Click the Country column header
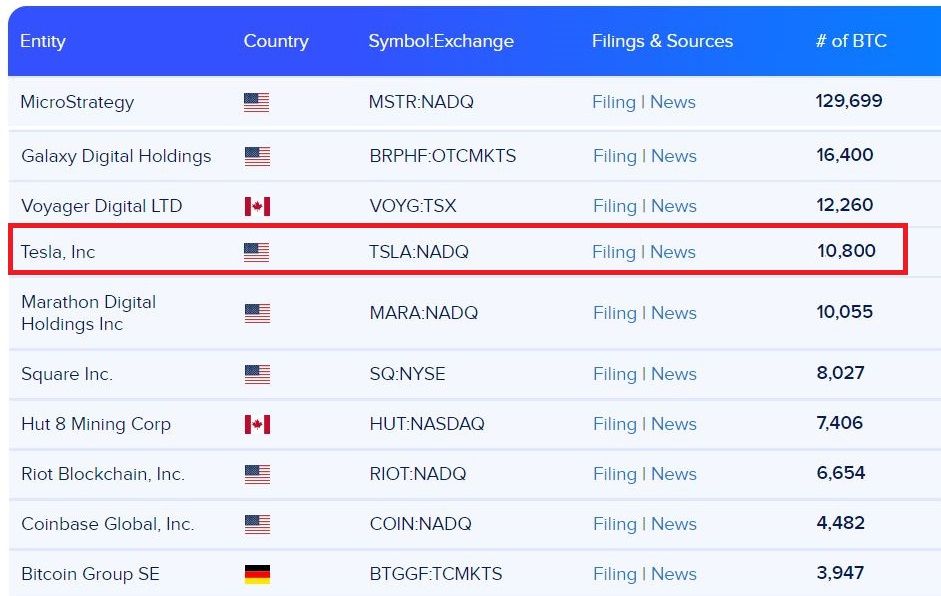Viewport: 941px width, 596px height. point(276,41)
